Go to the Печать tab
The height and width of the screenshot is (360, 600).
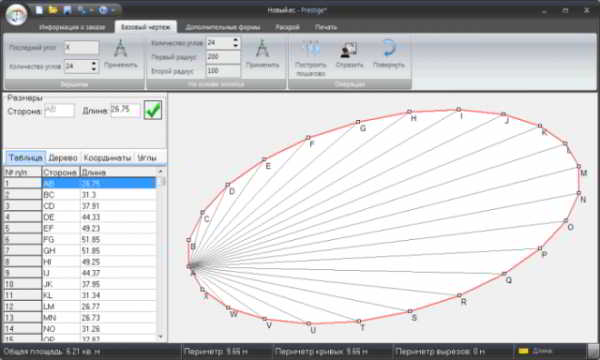pyautogui.click(x=326, y=27)
